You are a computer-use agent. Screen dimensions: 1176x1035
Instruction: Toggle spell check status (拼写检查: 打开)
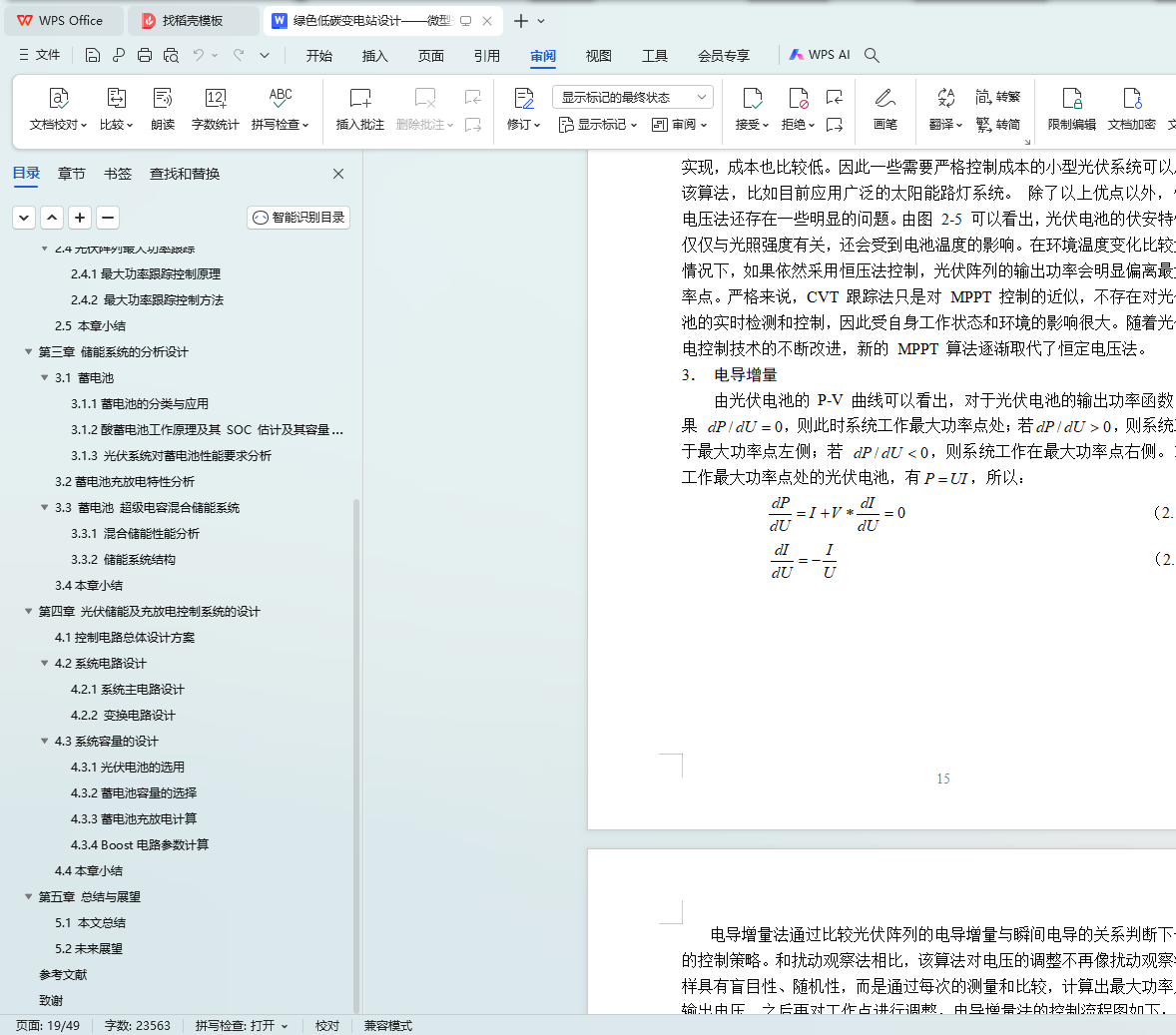pyautogui.click(x=242, y=1025)
